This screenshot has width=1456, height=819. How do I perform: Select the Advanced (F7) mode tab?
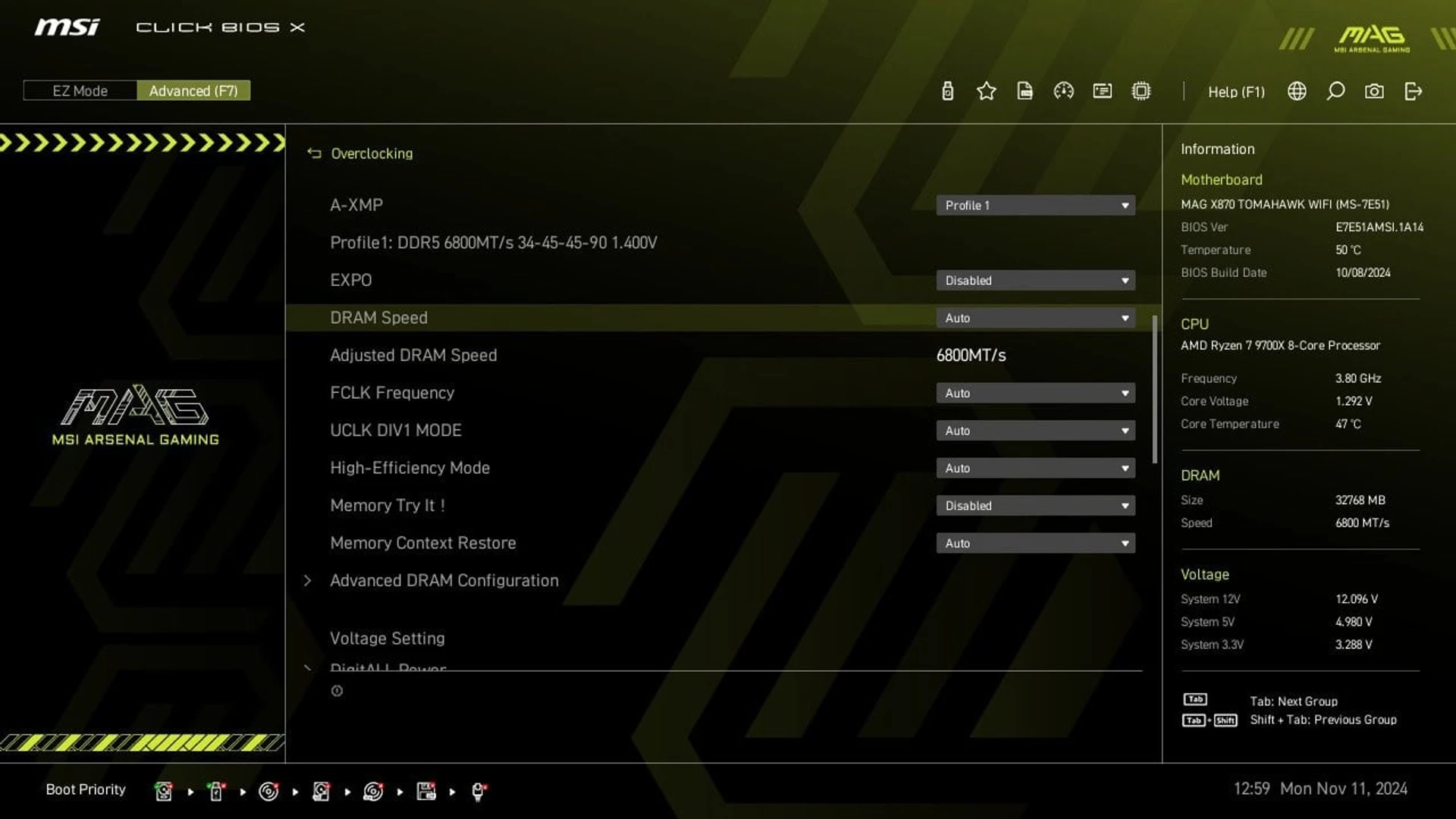click(x=193, y=91)
